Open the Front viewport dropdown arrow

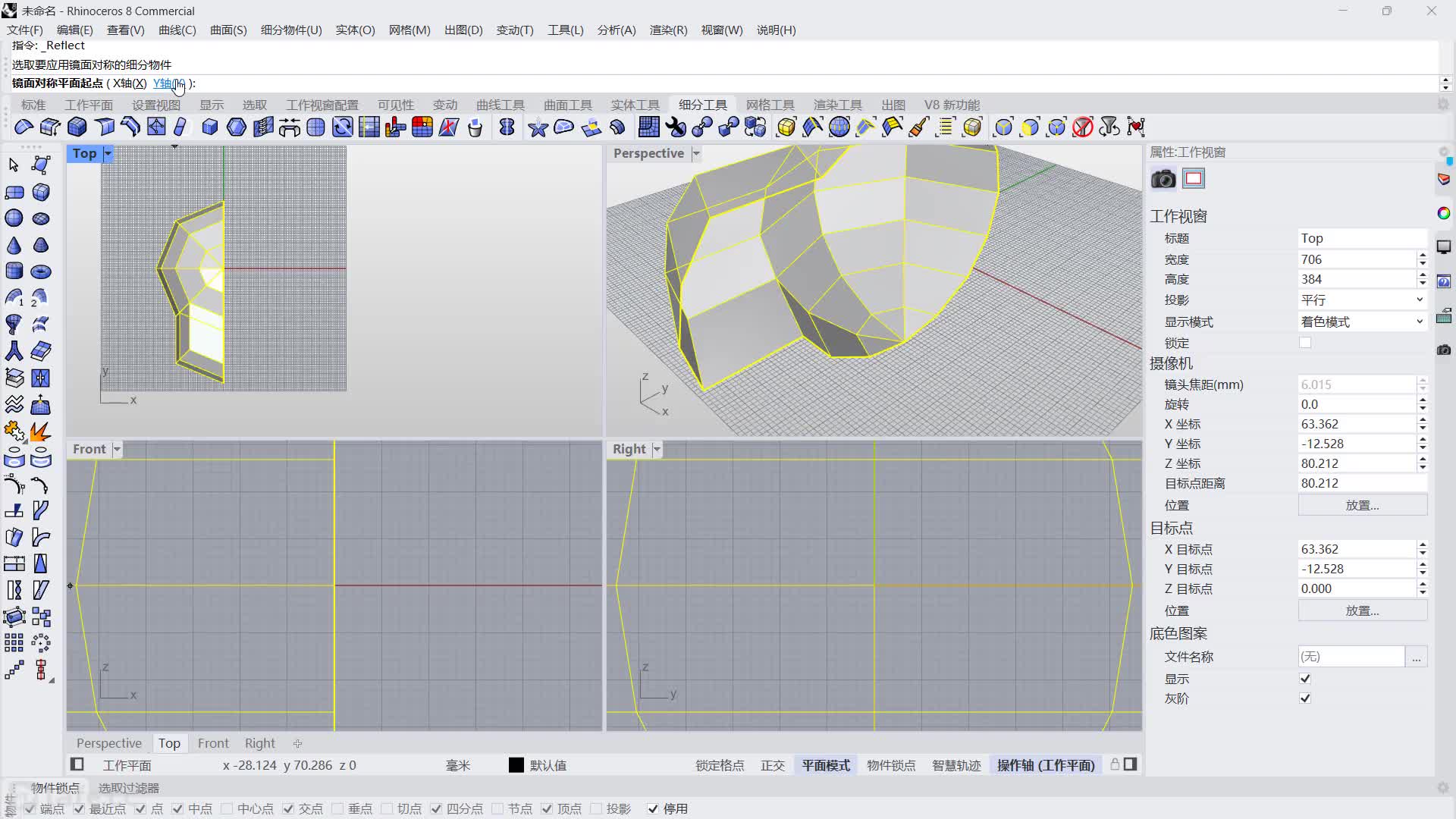[x=117, y=449]
